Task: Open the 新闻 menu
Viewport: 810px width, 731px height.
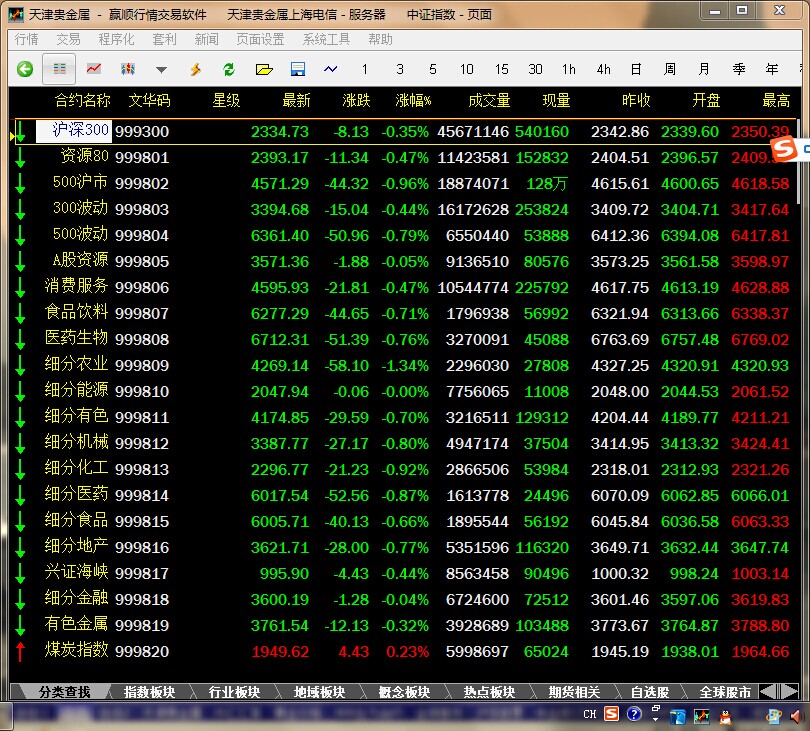Action: pyautogui.click(x=207, y=39)
